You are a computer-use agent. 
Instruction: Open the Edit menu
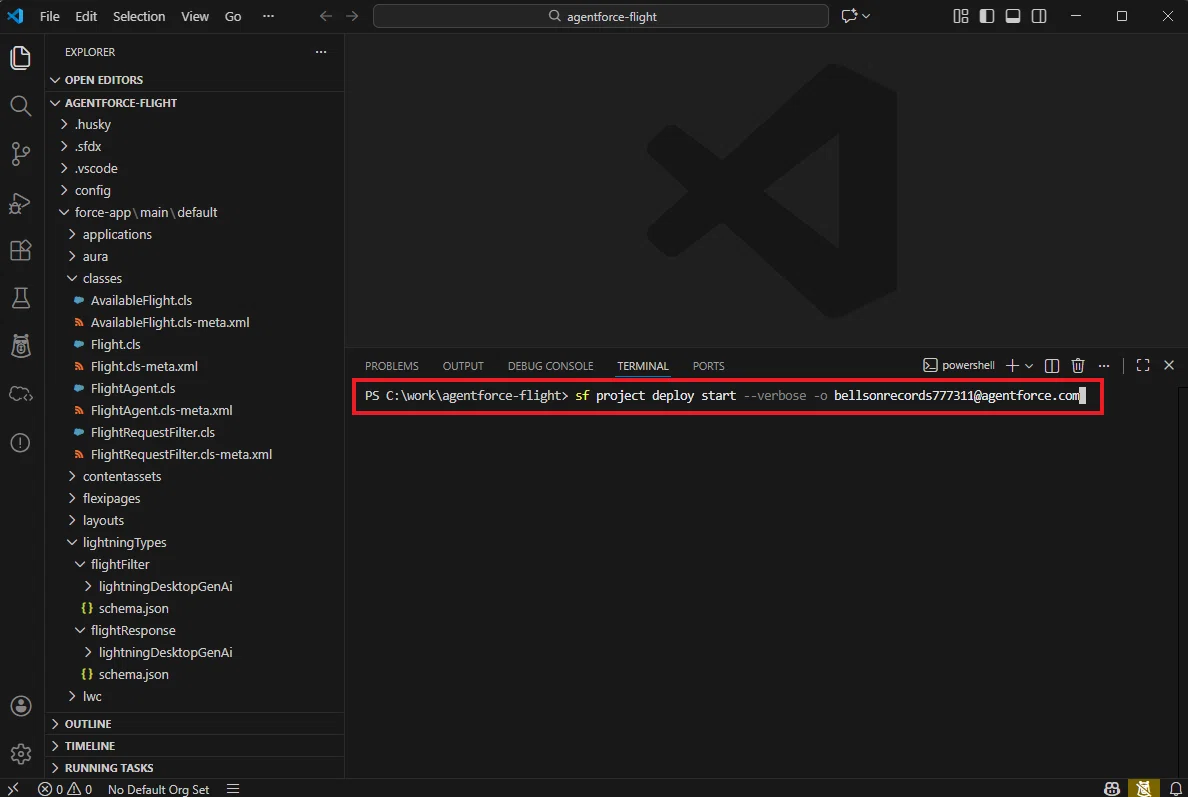(x=86, y=16)
